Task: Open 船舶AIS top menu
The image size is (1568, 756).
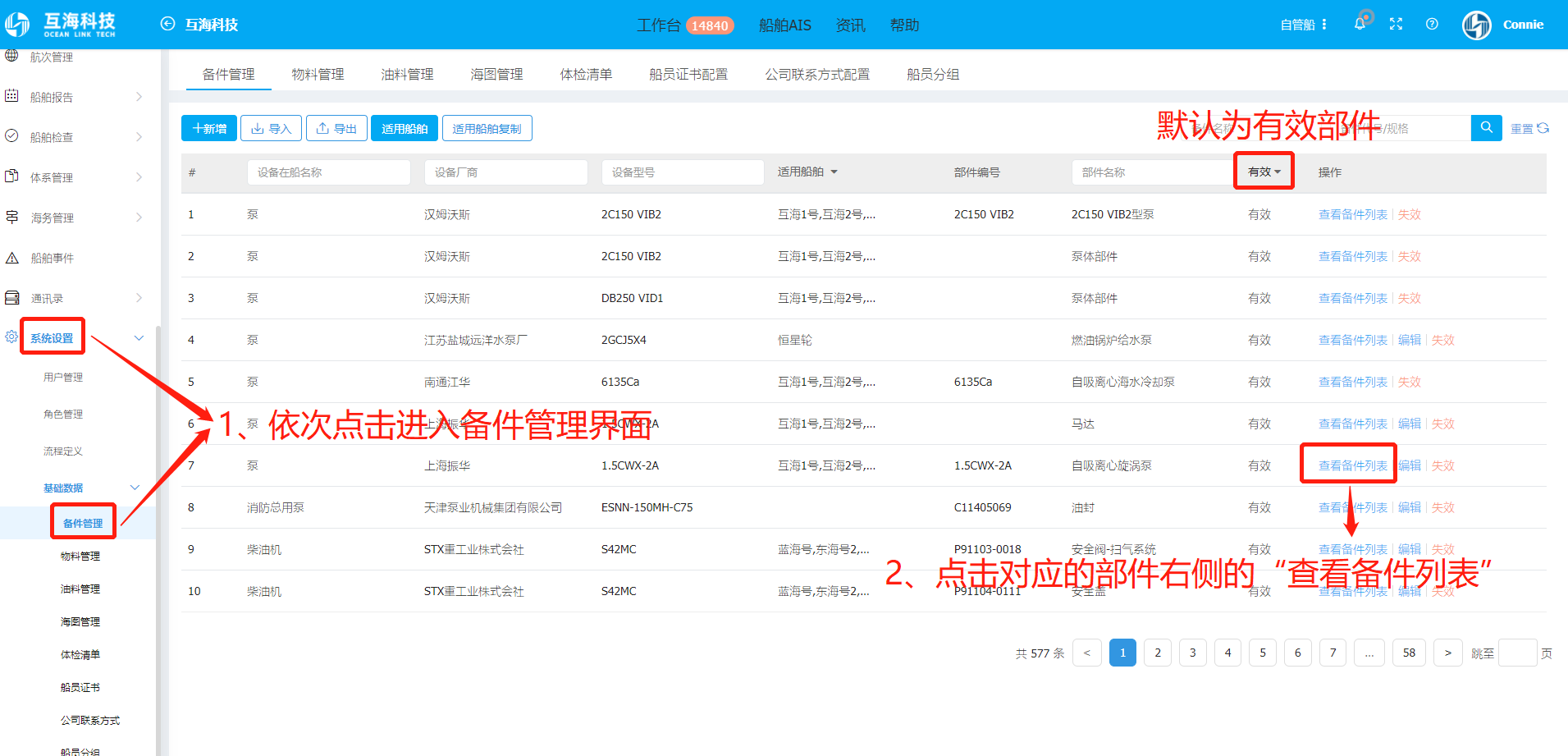Action: coord(784,25)
